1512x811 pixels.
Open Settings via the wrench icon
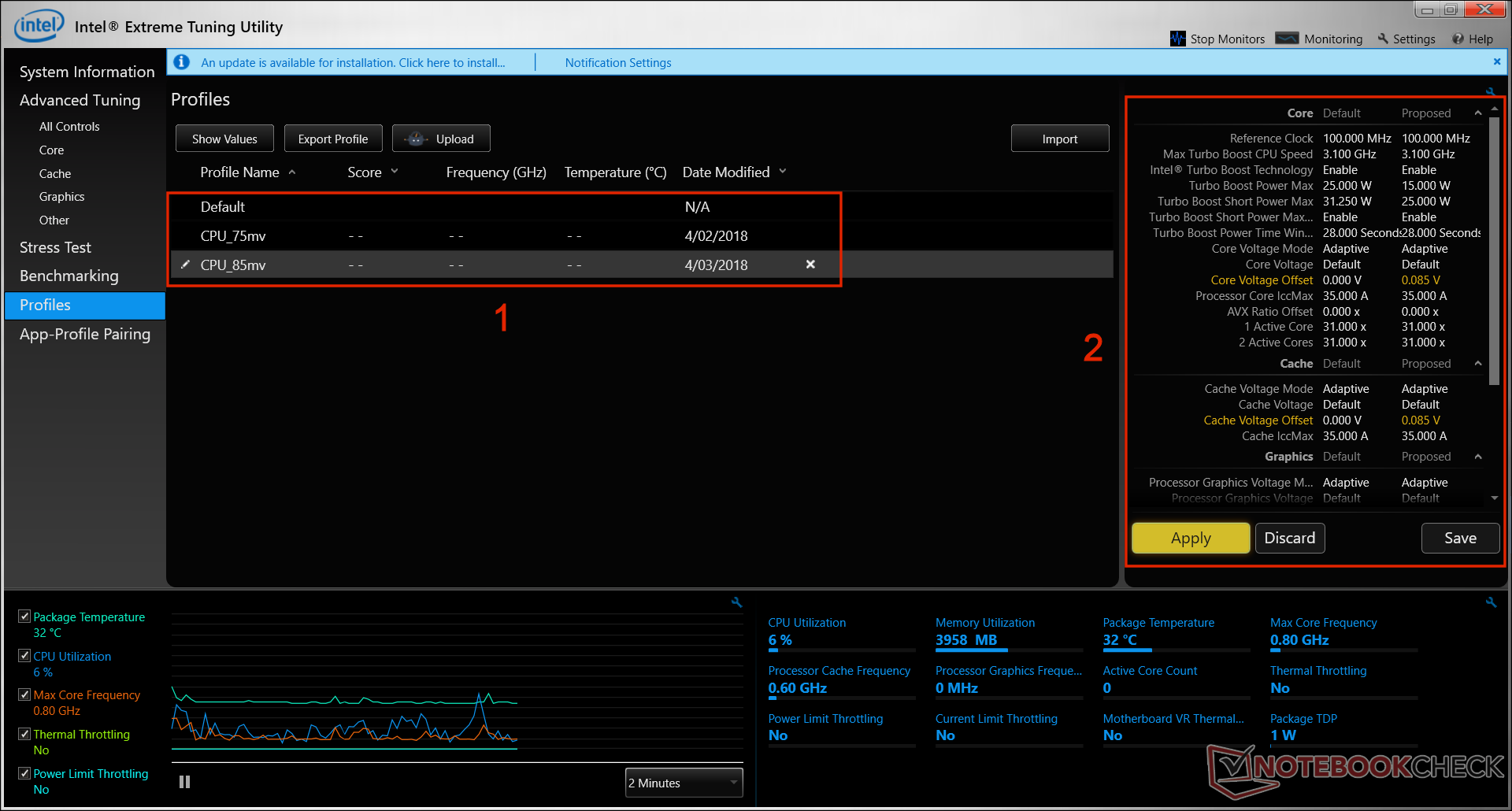1383,39
